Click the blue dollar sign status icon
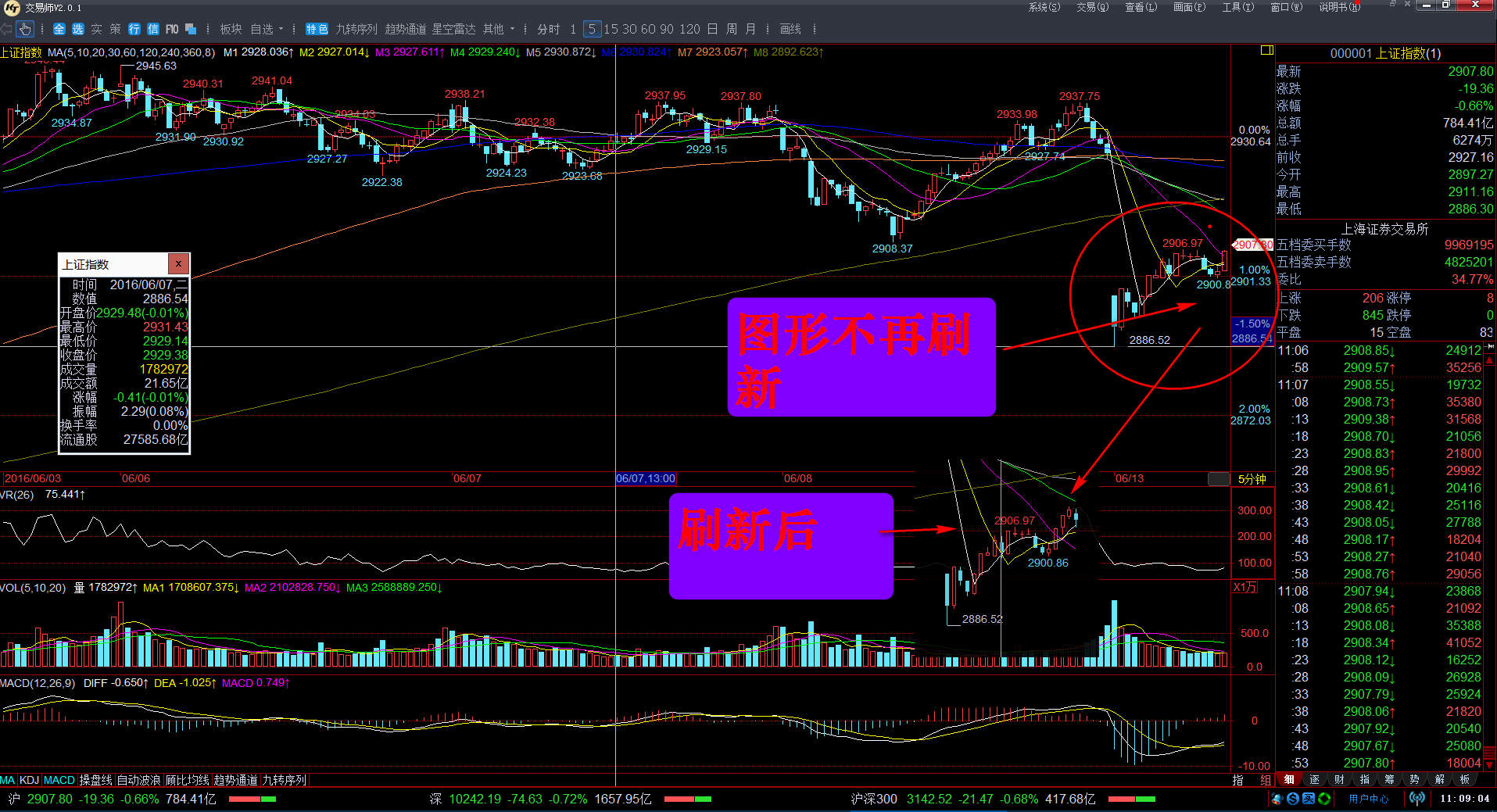 [1293, 799]
